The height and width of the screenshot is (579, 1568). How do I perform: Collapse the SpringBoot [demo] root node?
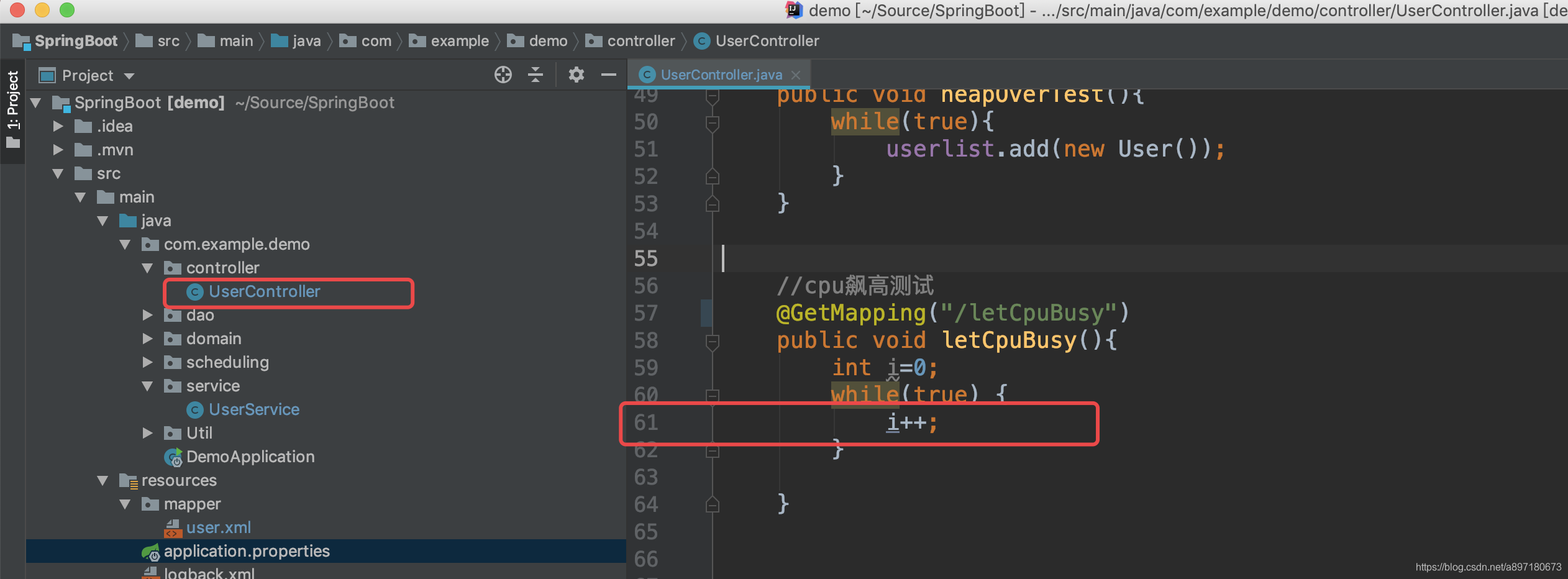(x=36, y=103)
